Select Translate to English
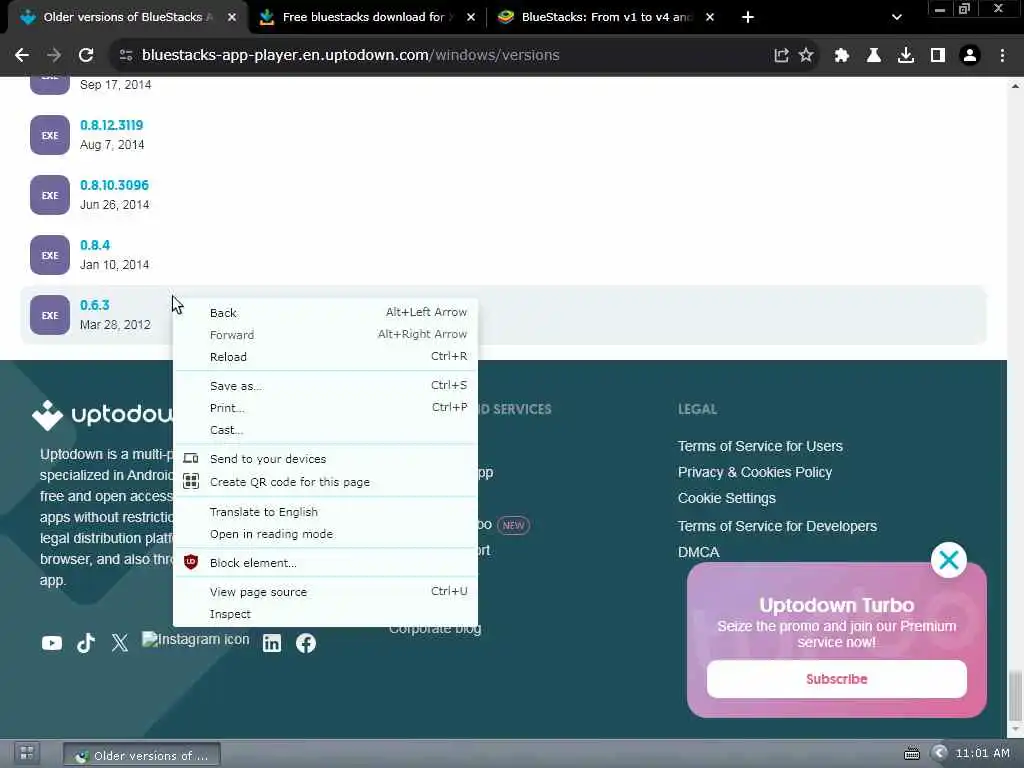The image size is (1024, 768). [x=325, y=512]
